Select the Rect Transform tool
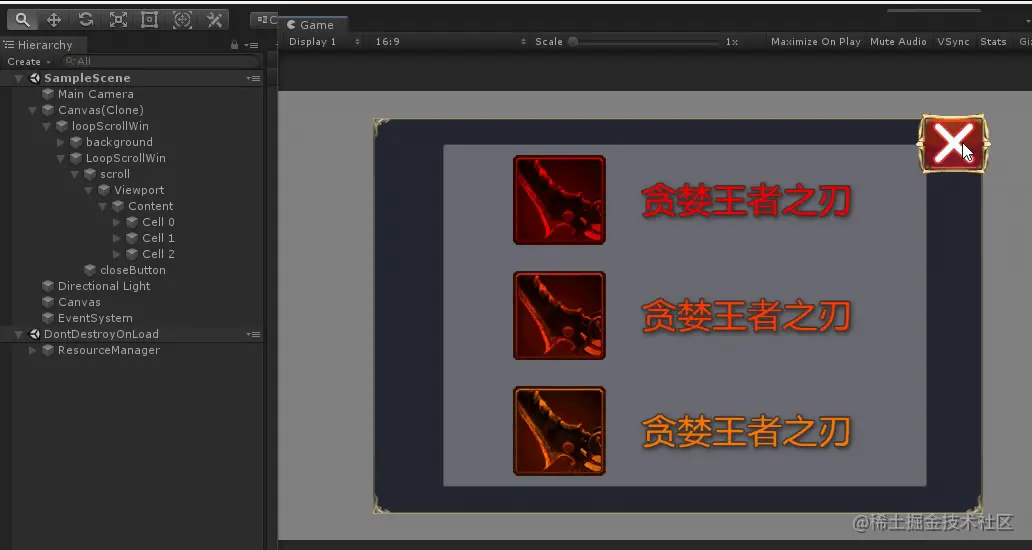 pyautogui.click(x=150, y=20)
